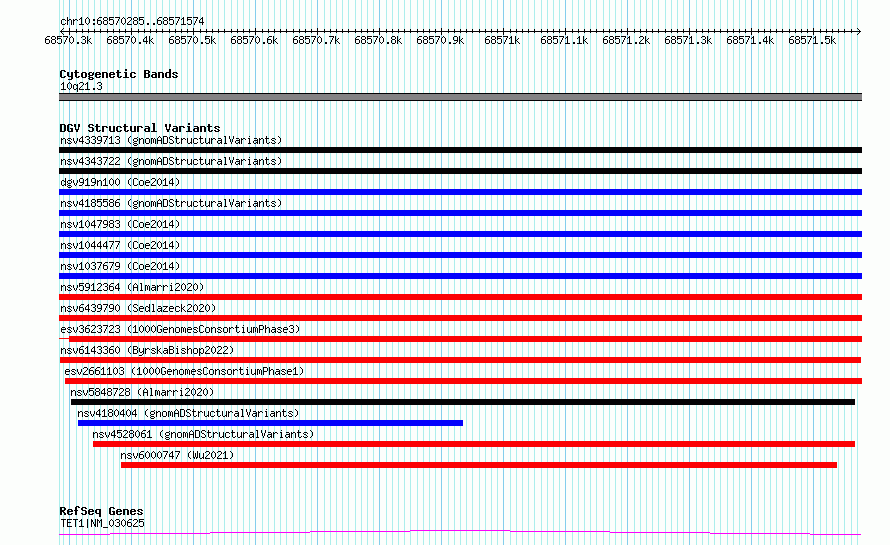Select the black bar under nsv5848728
The height and width of the screenshot is (545, 890).
[x=463, y=402]
